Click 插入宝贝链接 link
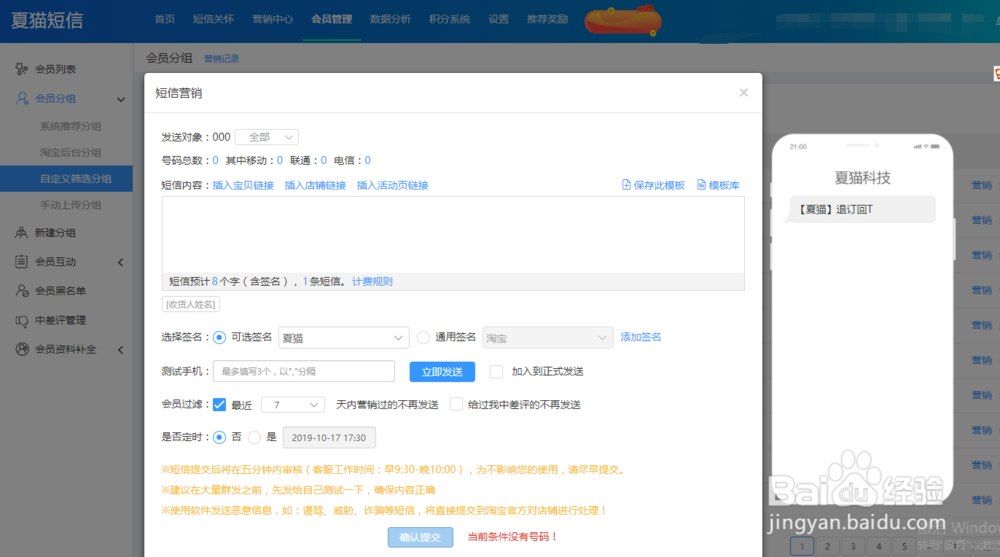 (x=243, y=185)
